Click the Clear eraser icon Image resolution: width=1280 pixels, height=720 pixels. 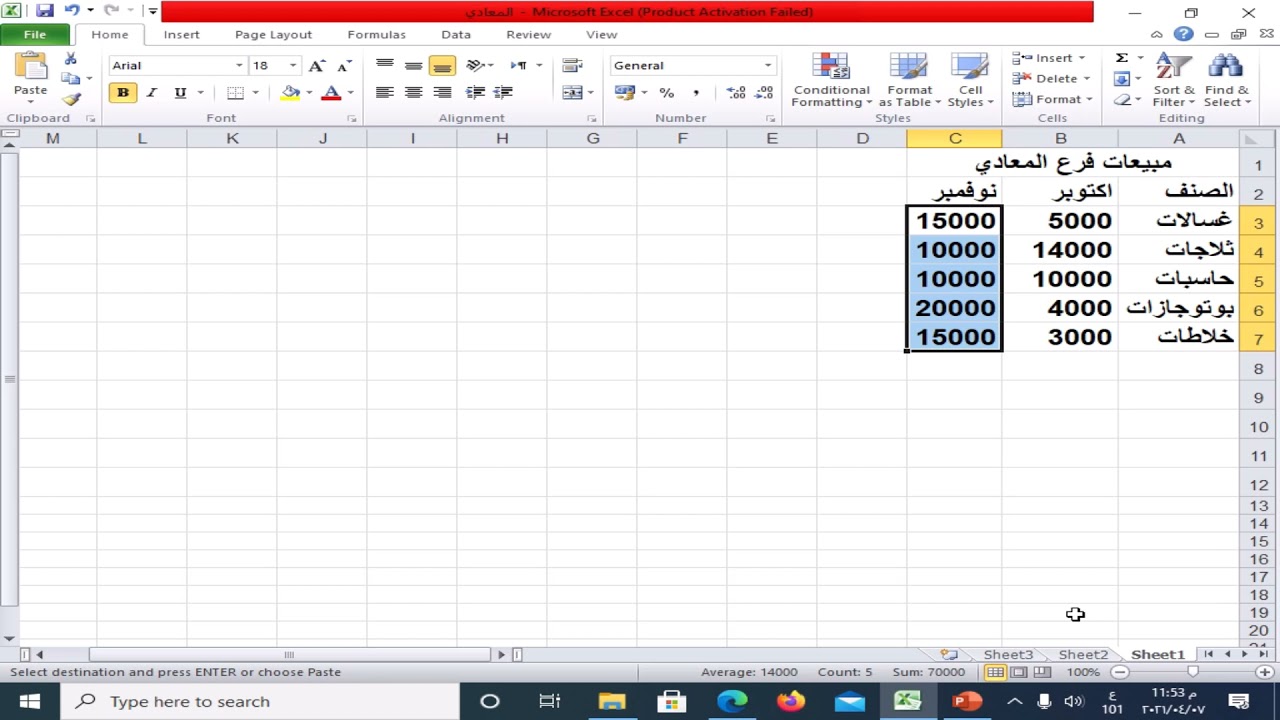pos(1122,100)
